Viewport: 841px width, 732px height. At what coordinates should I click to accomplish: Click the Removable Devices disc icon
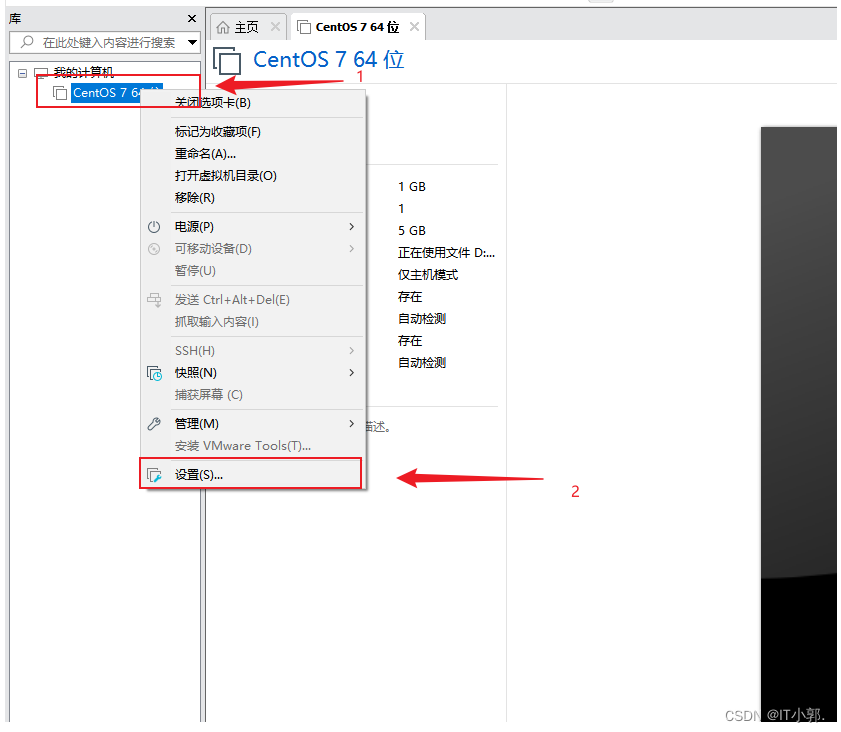[x=154, y=249]
